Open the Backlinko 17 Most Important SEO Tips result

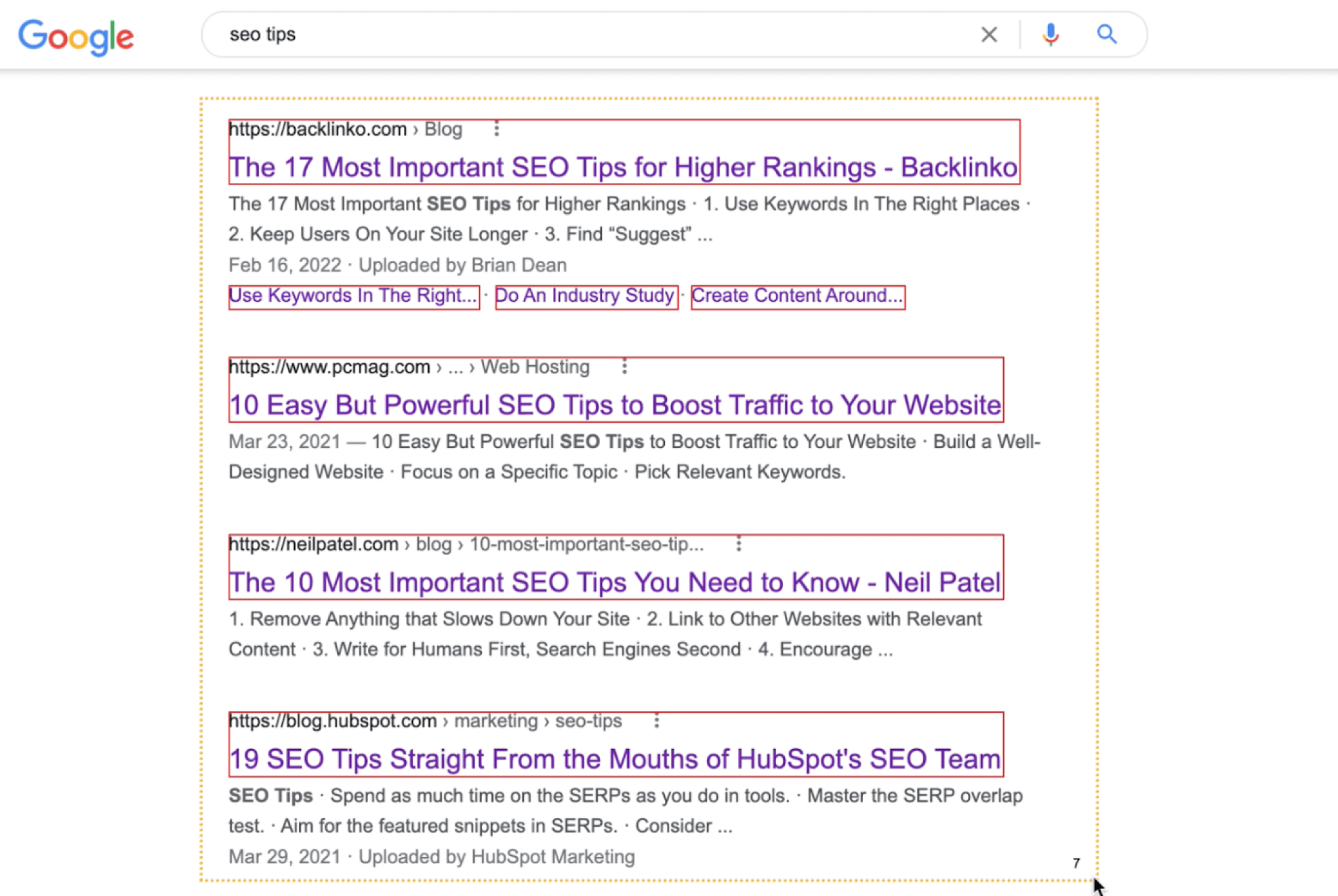pyautogui.click(x=623, y=167)
